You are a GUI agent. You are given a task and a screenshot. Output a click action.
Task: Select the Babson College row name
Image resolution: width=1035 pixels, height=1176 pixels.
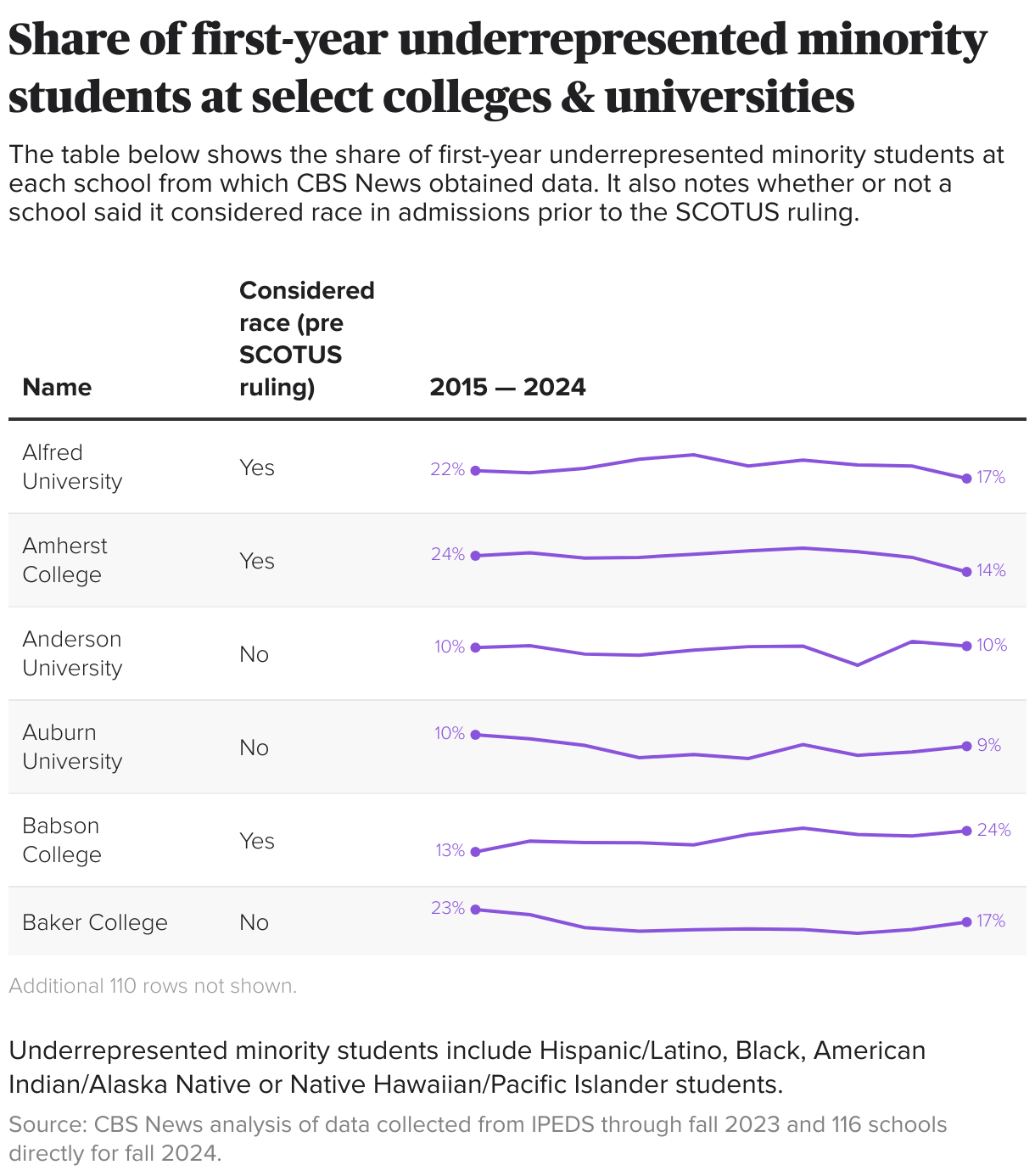coord(62,840)
